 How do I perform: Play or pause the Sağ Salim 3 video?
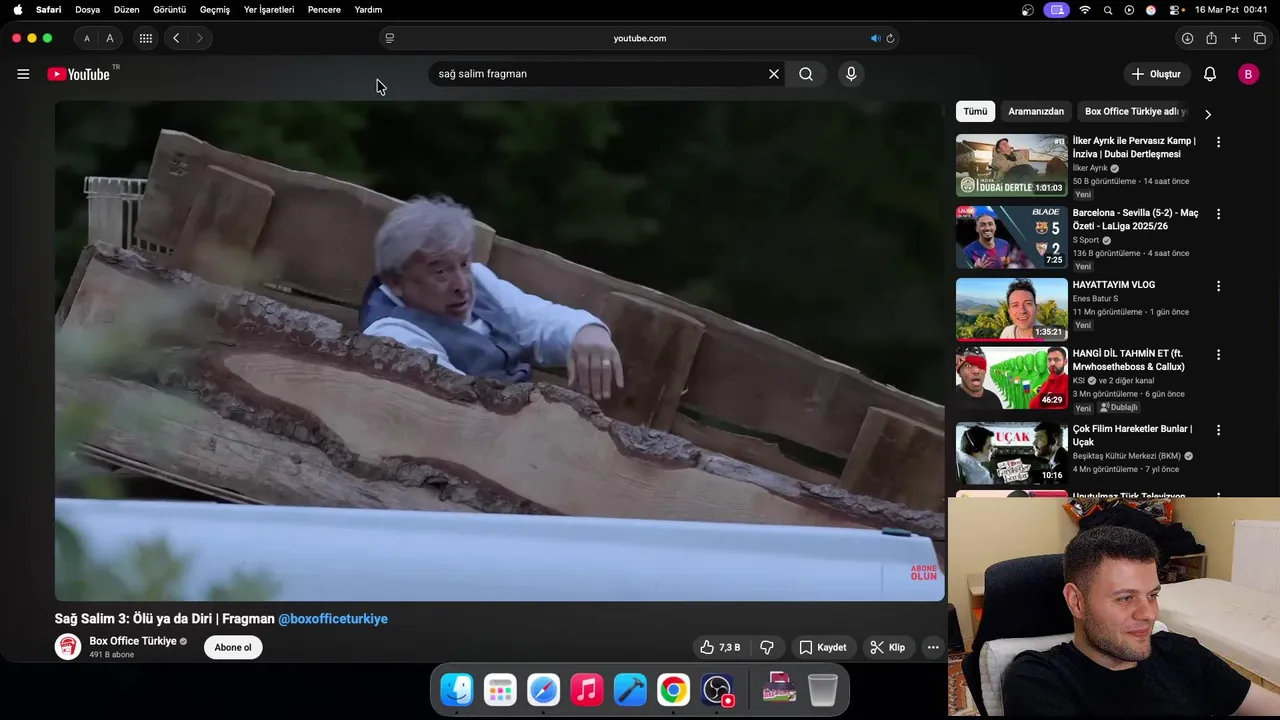[x=499, y=350]
